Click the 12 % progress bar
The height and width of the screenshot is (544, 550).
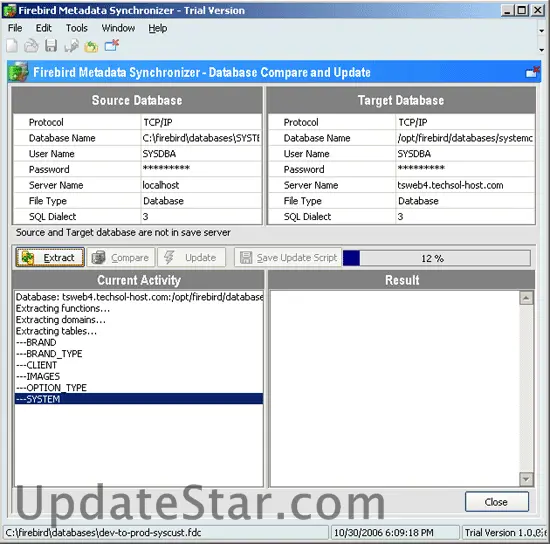(x=437, y=258)
